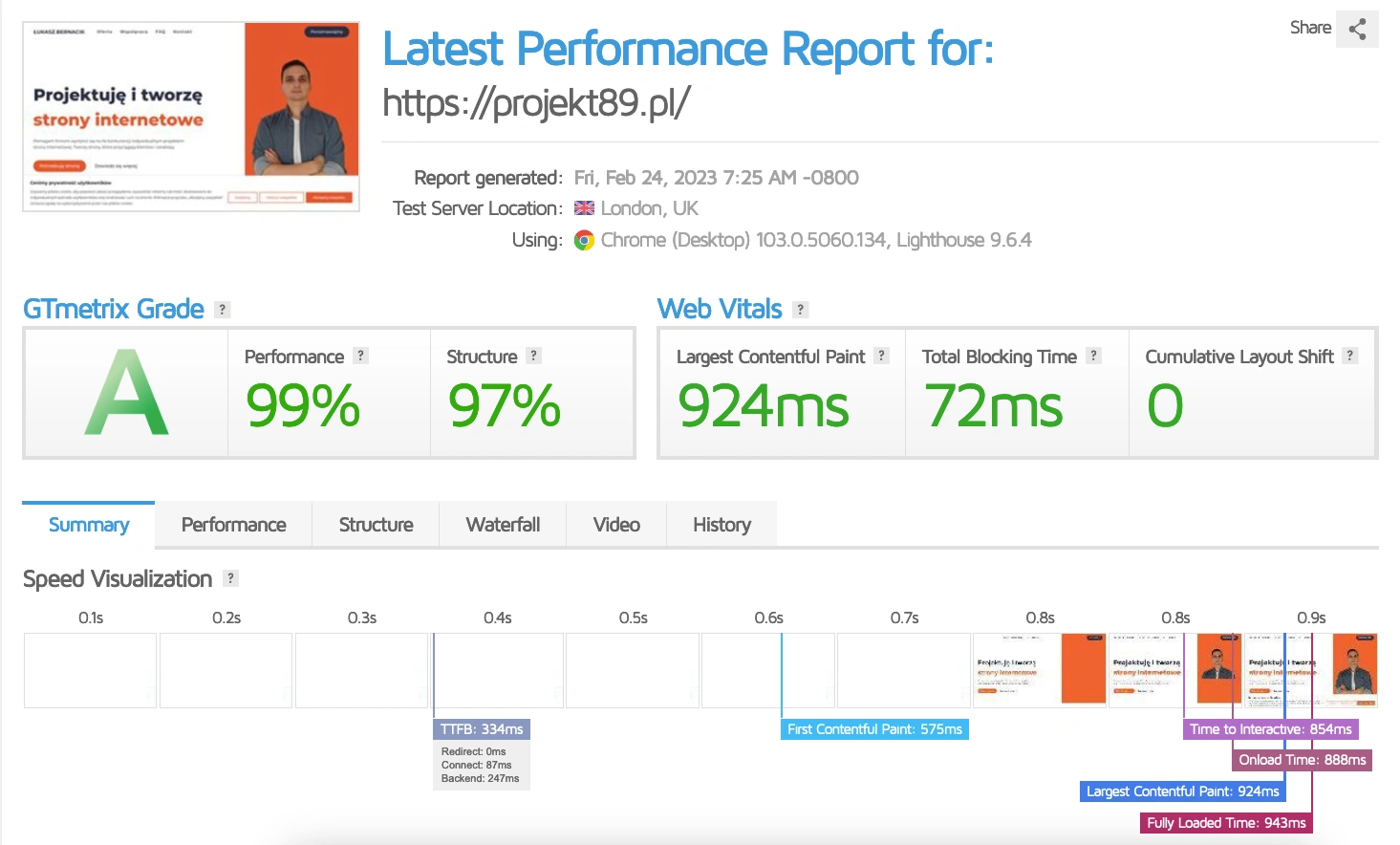1400x845 pixels.
Task: Open help for the Structure score
Action: pos(533,356)
